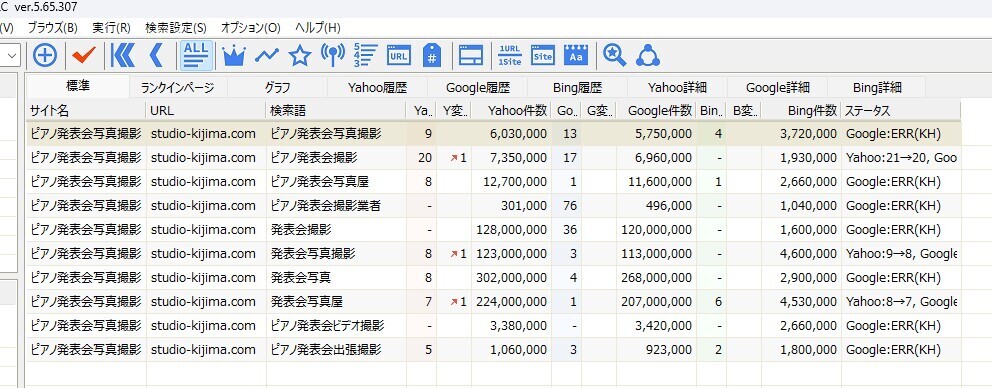992x388 pixels.
Task: Sort by the Yahoo件数 column header
Action: [x=511, y=111]
